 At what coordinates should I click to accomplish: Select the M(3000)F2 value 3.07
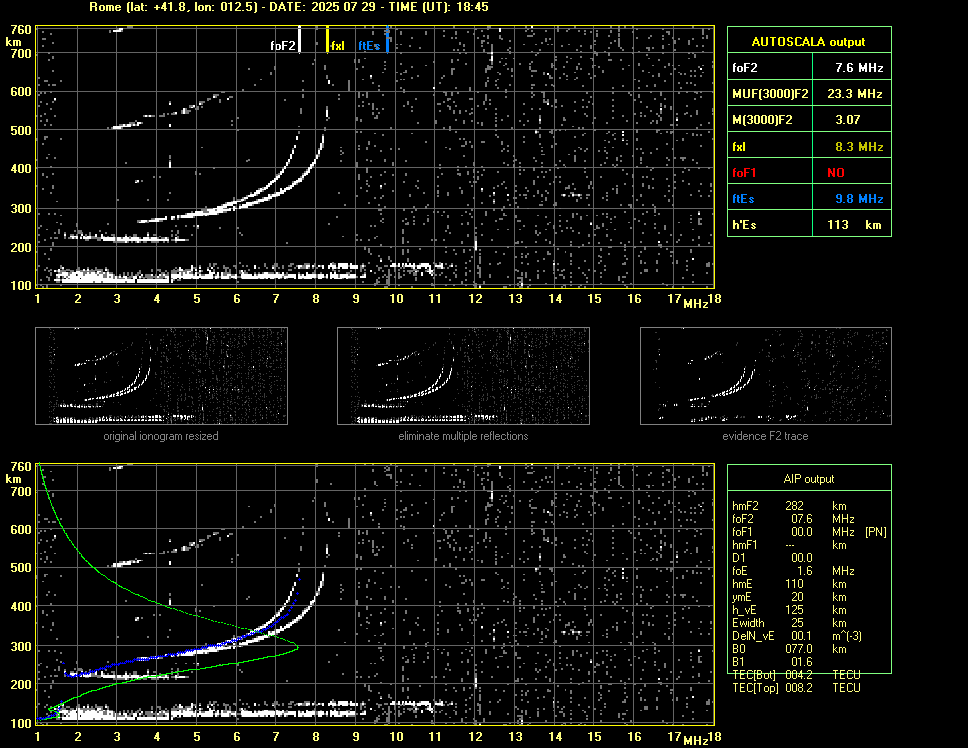pos(848,120)
